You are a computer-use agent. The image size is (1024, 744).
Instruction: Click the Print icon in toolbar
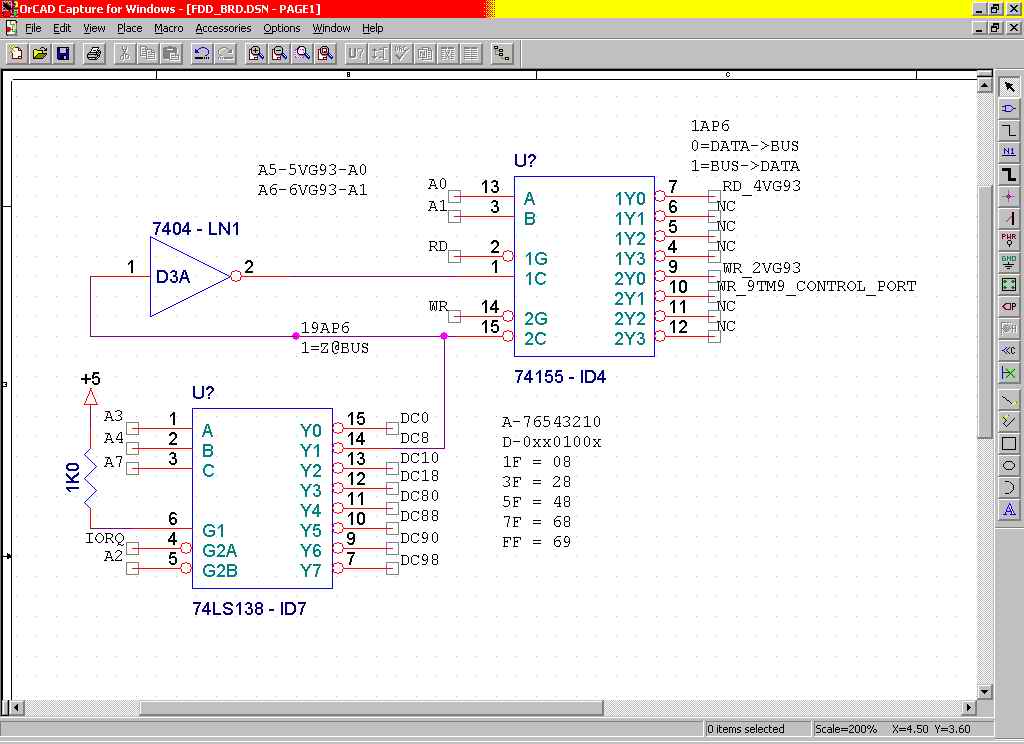tap(94, 53)
